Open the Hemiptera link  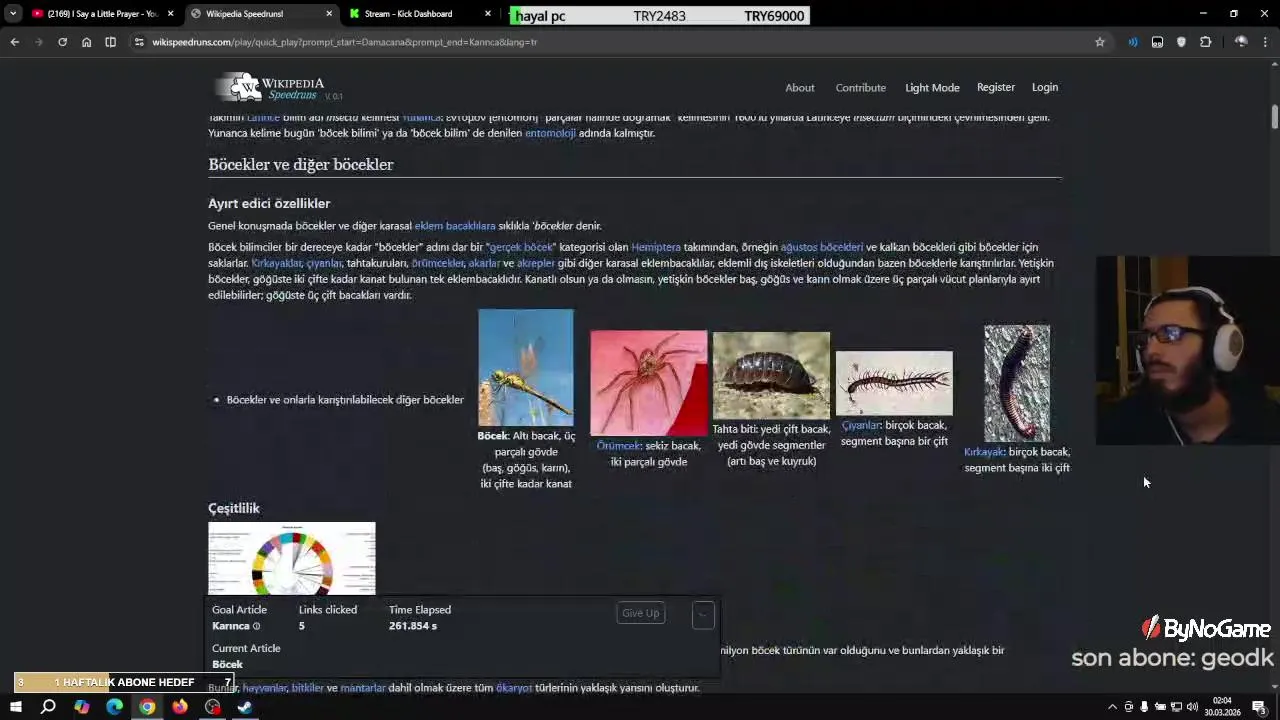[656, 247]
